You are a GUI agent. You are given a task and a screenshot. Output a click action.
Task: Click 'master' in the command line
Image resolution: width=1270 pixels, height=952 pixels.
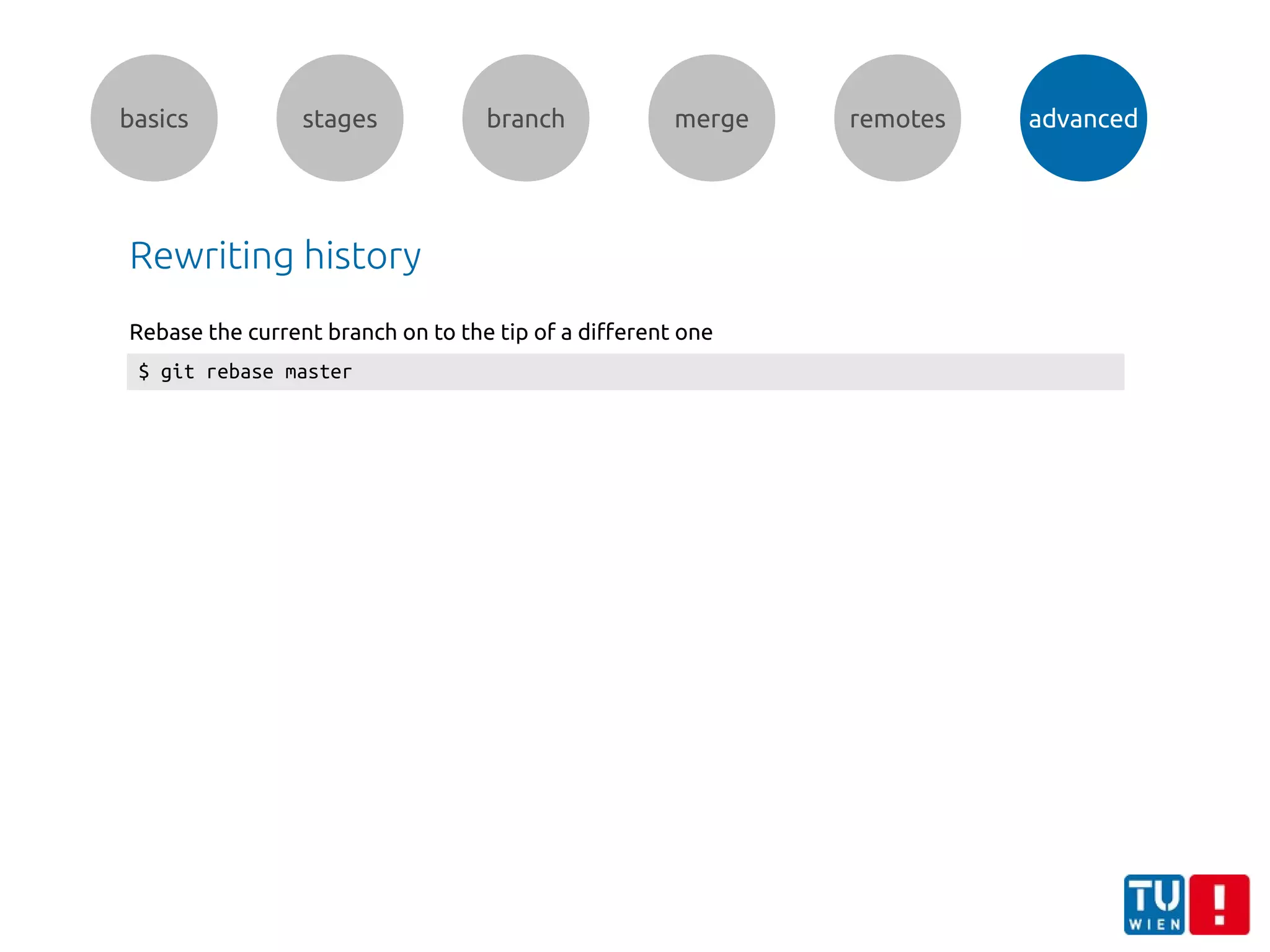318,371
